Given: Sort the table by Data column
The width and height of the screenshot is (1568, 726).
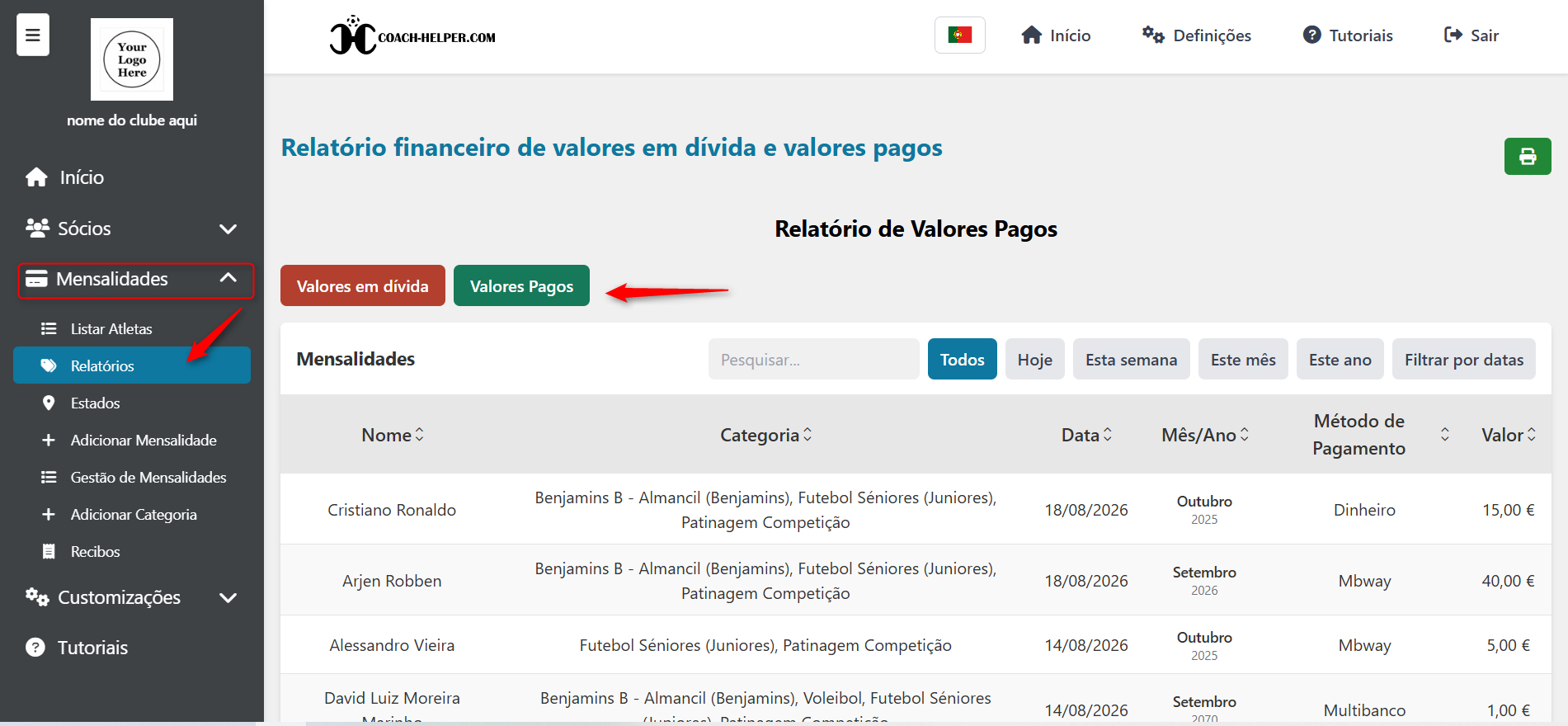Looking at the screenshot, I should [x=1086, y=435].
